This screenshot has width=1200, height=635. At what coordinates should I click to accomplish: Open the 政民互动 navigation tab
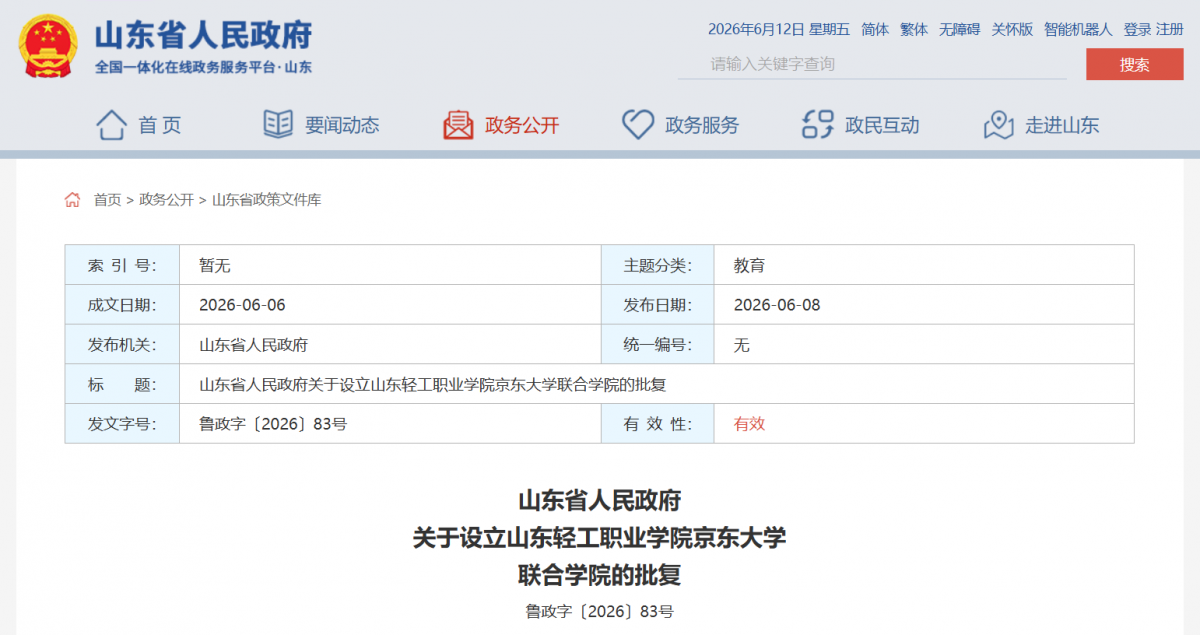tap(882, 125)
